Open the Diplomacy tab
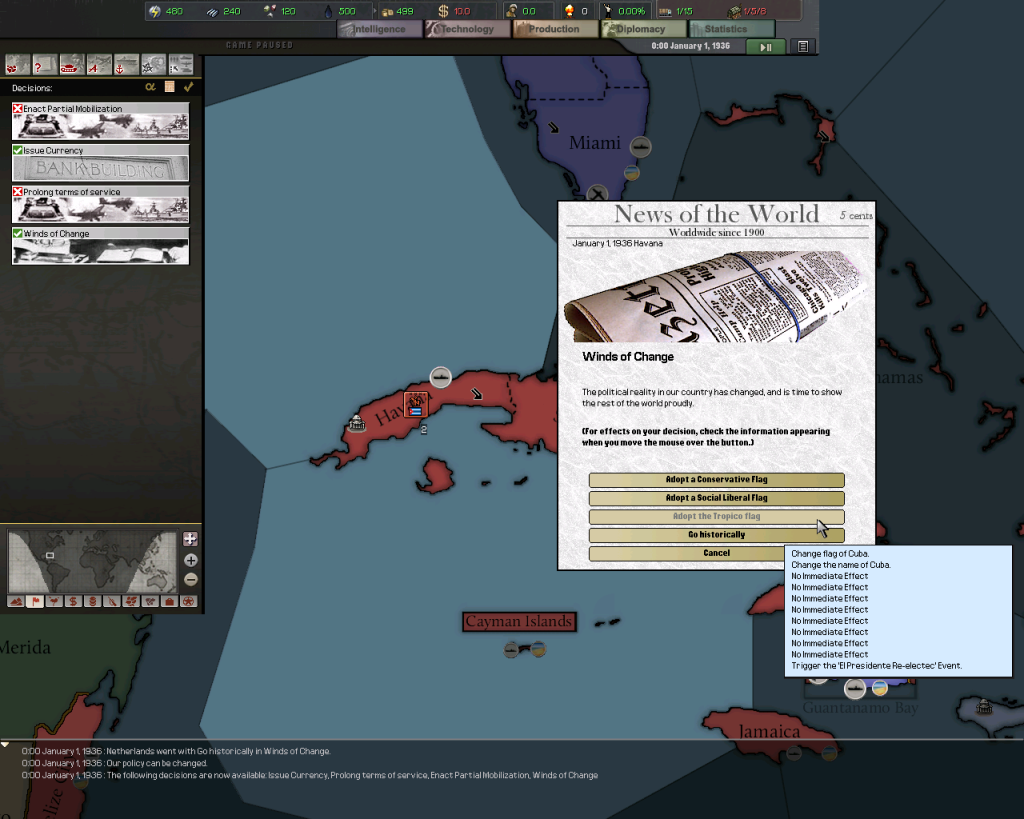This screenshot has height=819, width=1024. coord(641,29)
